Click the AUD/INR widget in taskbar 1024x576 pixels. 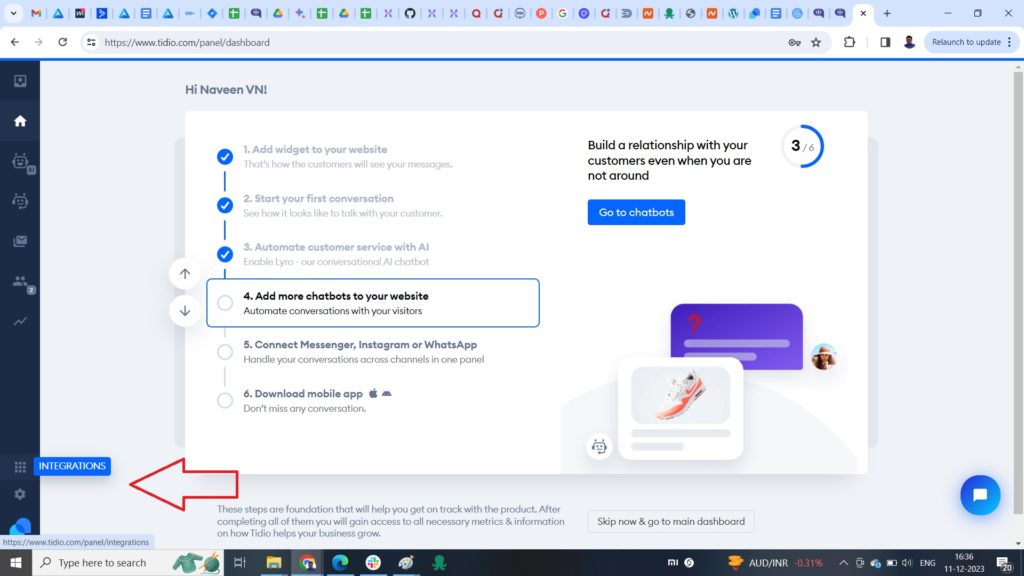775,562
